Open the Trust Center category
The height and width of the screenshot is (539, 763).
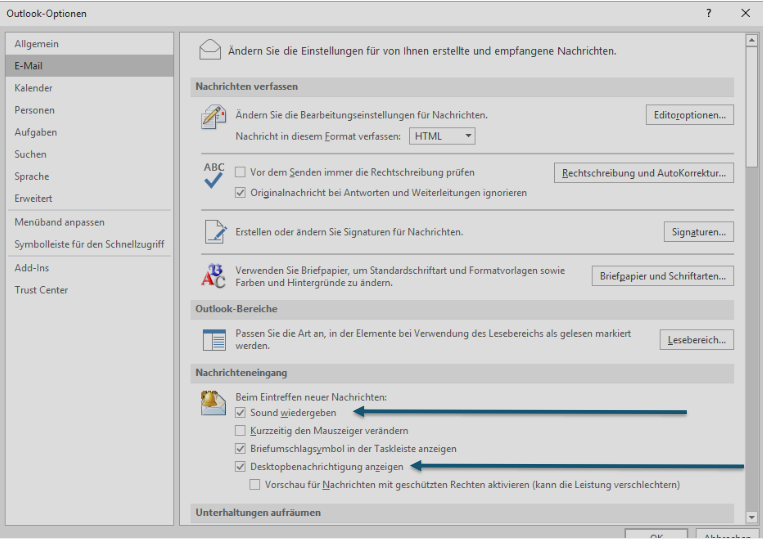[90, 290]
